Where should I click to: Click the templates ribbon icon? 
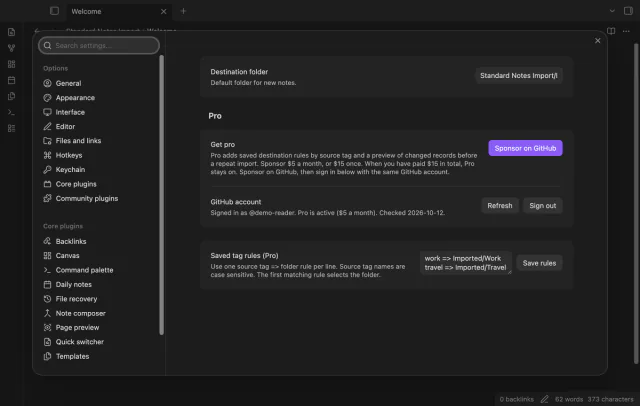coord(11,96)
